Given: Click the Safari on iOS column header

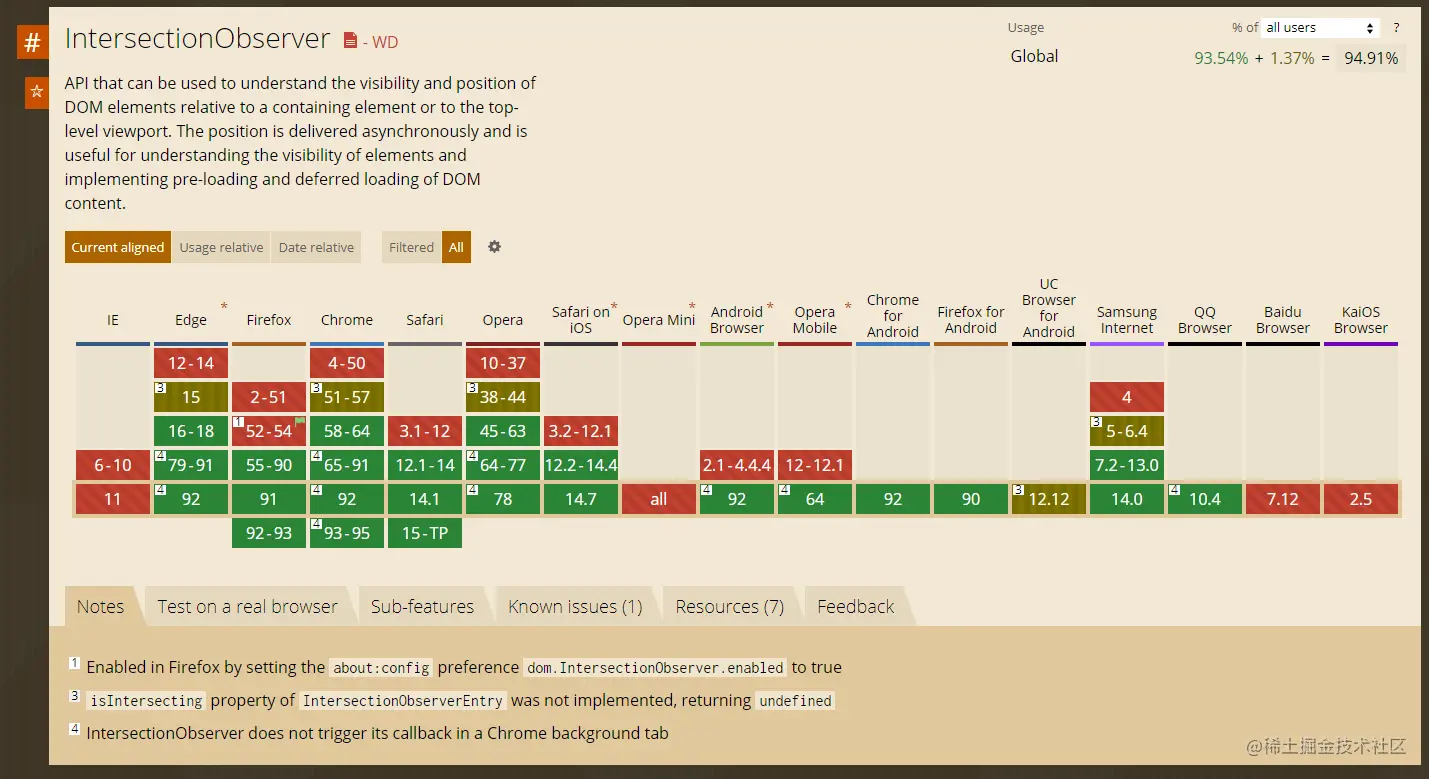Looking at the screenshot, I should (x=581, y=320).
